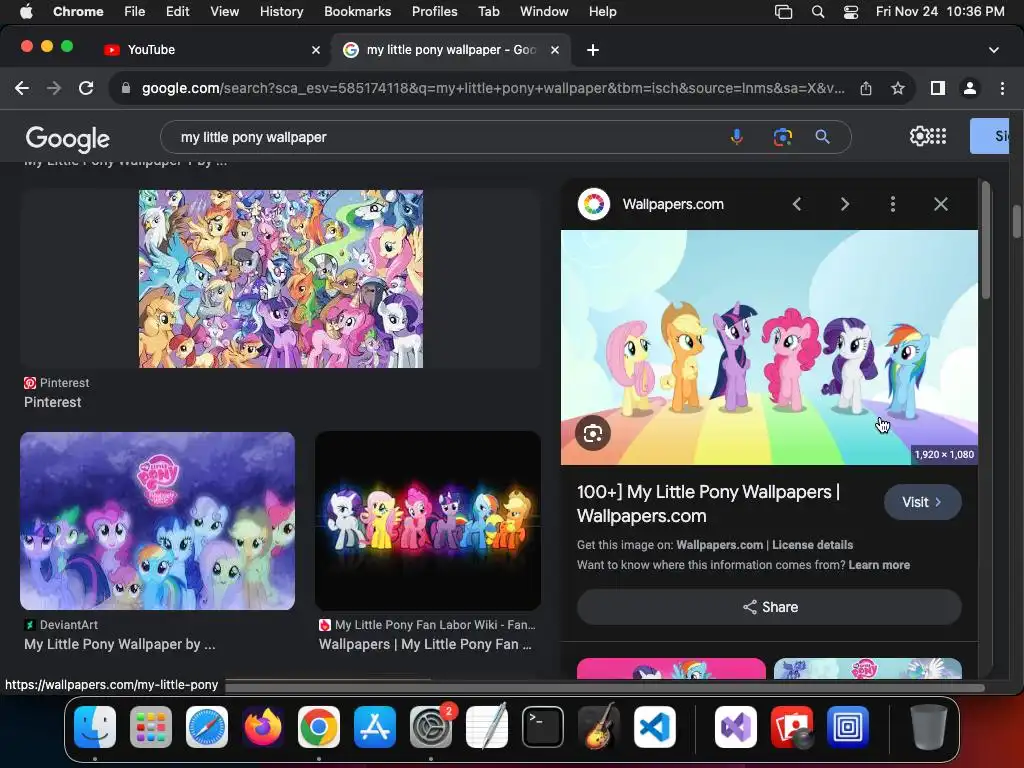Viewport: 1024px width, 768px height.
Task: Open Control Center in menu bar
Action: coord(850,12)
